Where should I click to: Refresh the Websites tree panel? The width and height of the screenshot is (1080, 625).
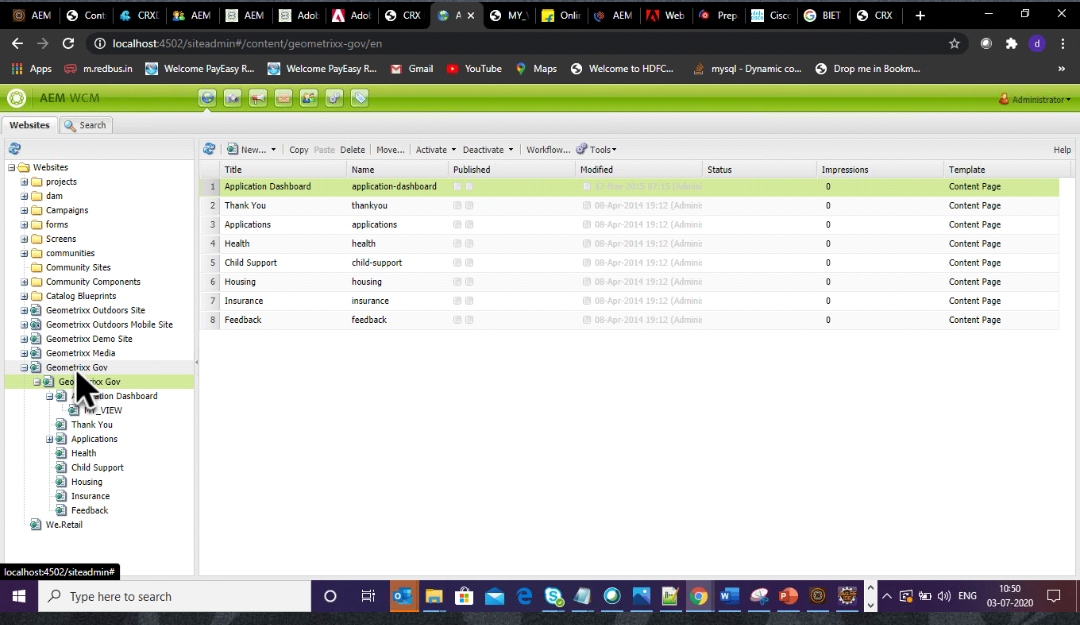pos(15,148)
